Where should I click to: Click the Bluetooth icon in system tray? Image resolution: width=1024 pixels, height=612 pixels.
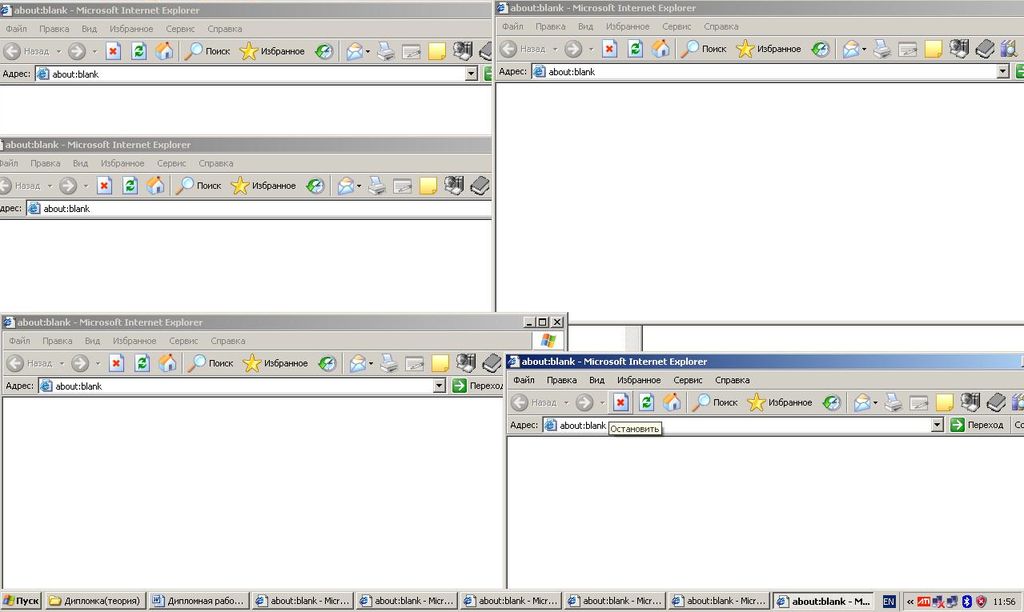coord(967,601)
